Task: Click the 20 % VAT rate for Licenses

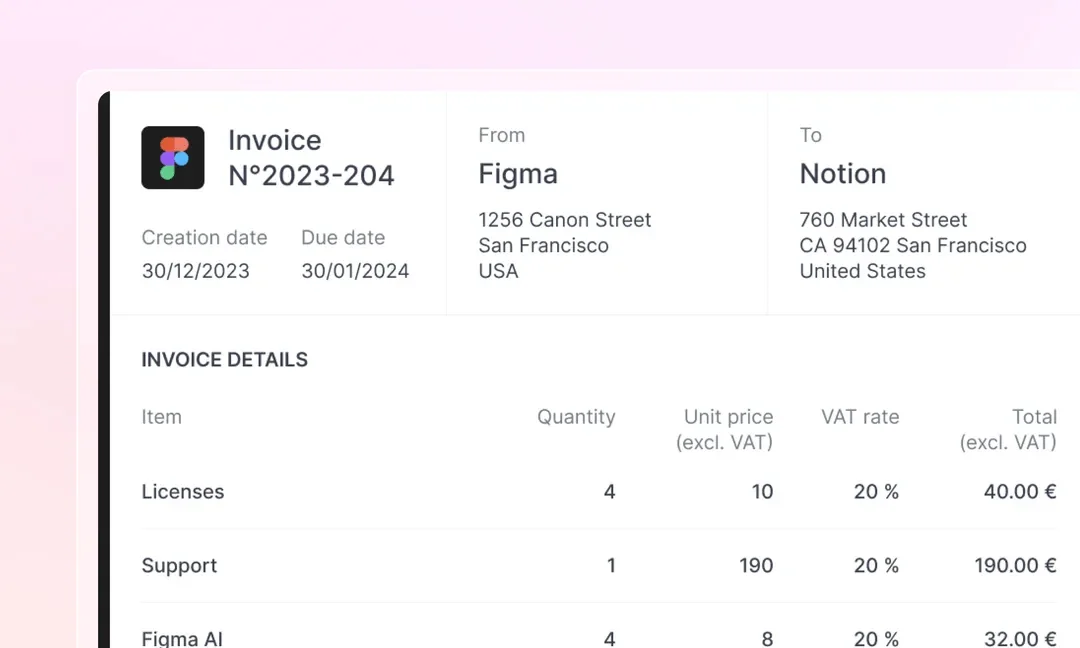Action: [876, 492]
